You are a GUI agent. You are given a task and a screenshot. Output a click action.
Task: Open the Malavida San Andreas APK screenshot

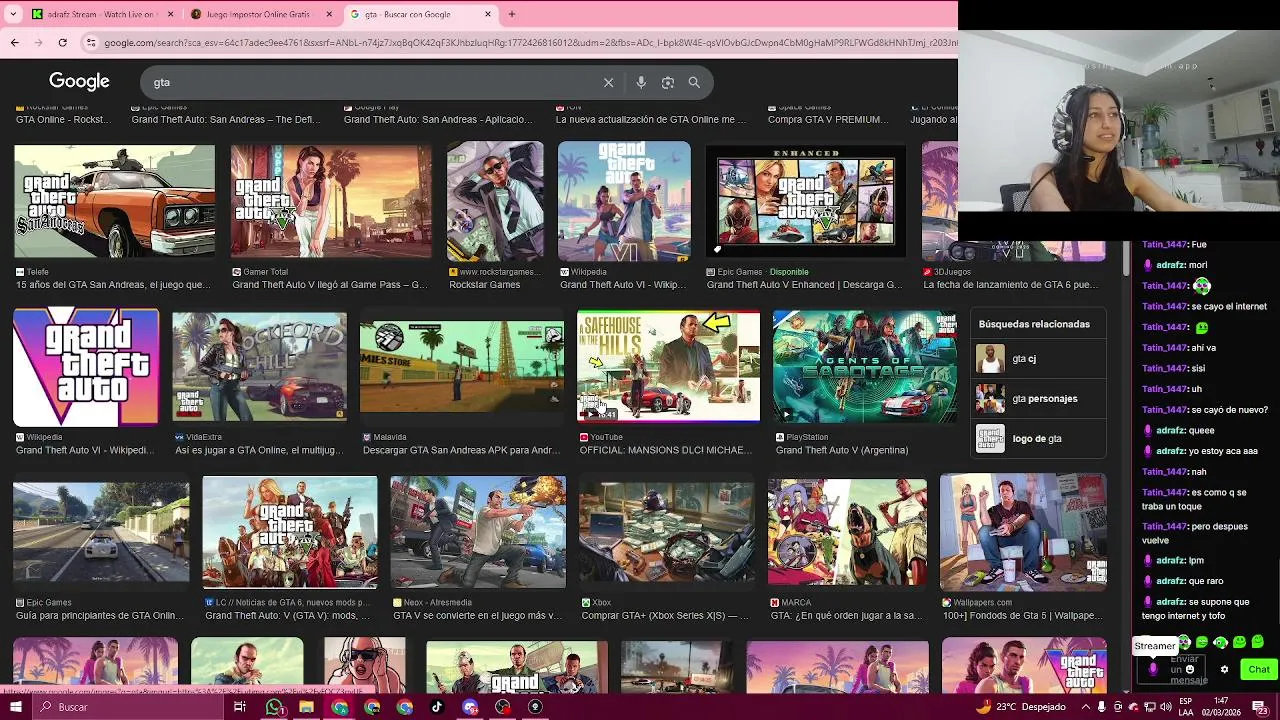pos(461,366)
